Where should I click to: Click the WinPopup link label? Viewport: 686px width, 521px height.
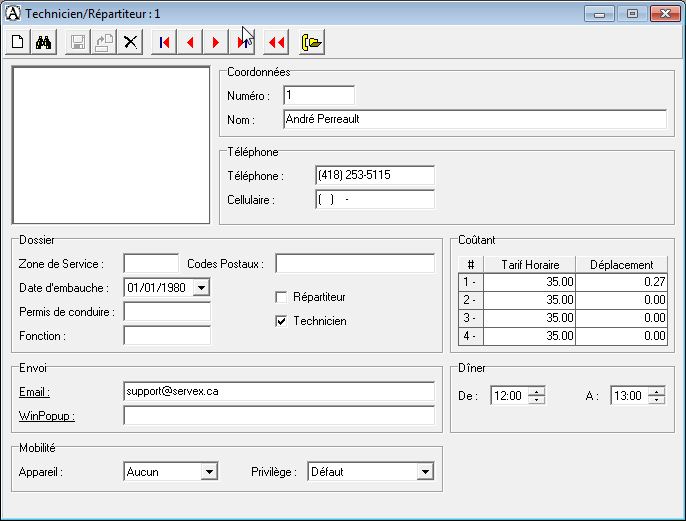coord(46,416)
